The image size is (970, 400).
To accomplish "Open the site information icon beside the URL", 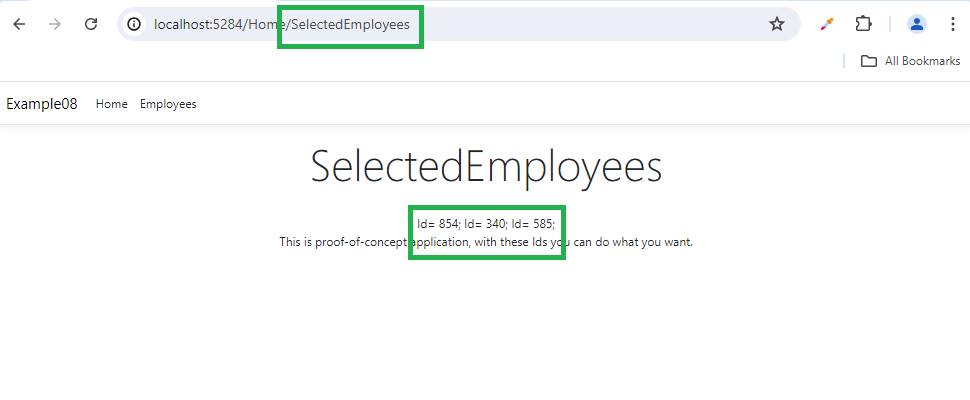I will [x=134, y=24].
